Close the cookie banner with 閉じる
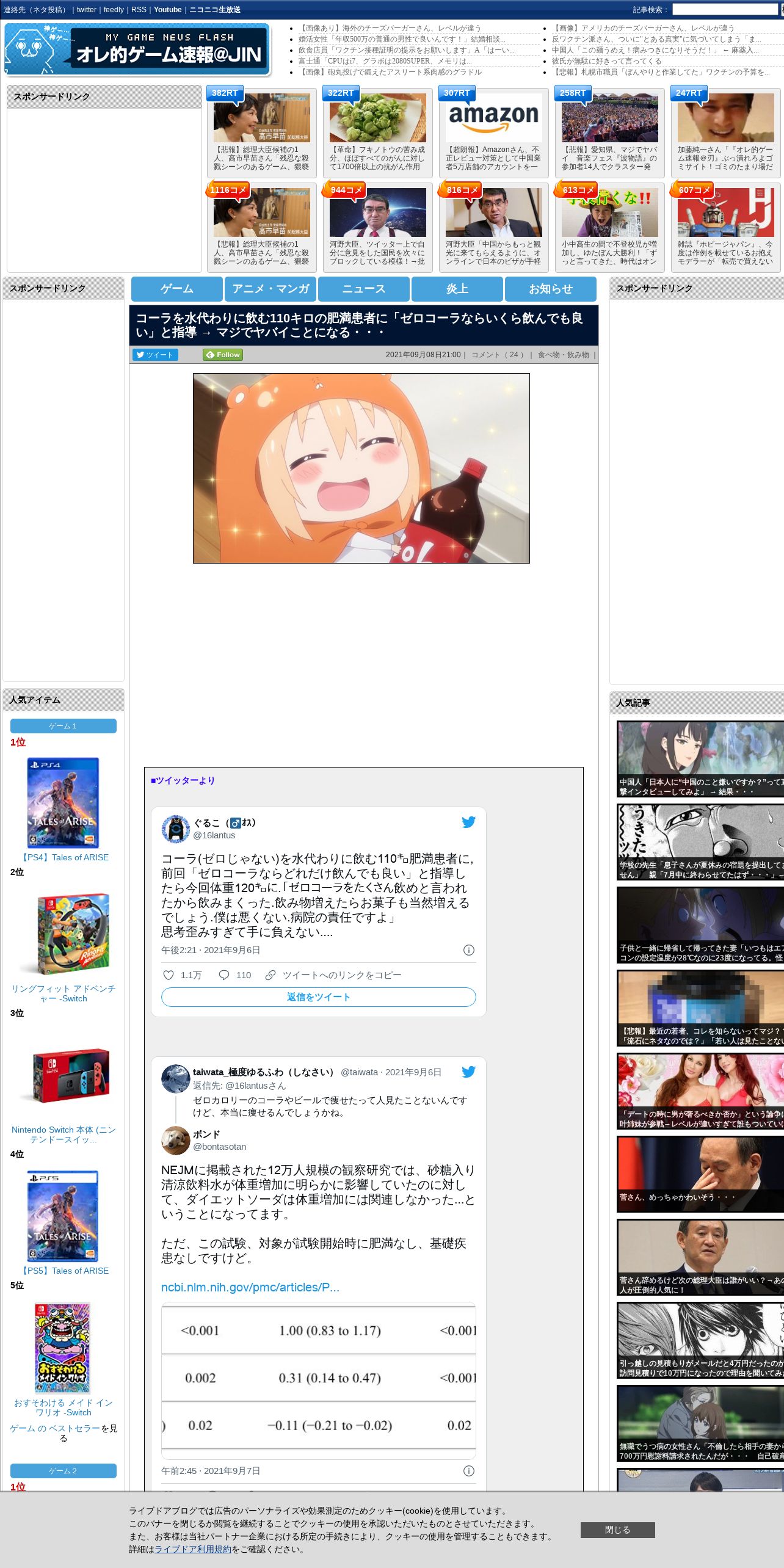The image size is (784, 1568). pyautogui.click(x=617, y=1530)
